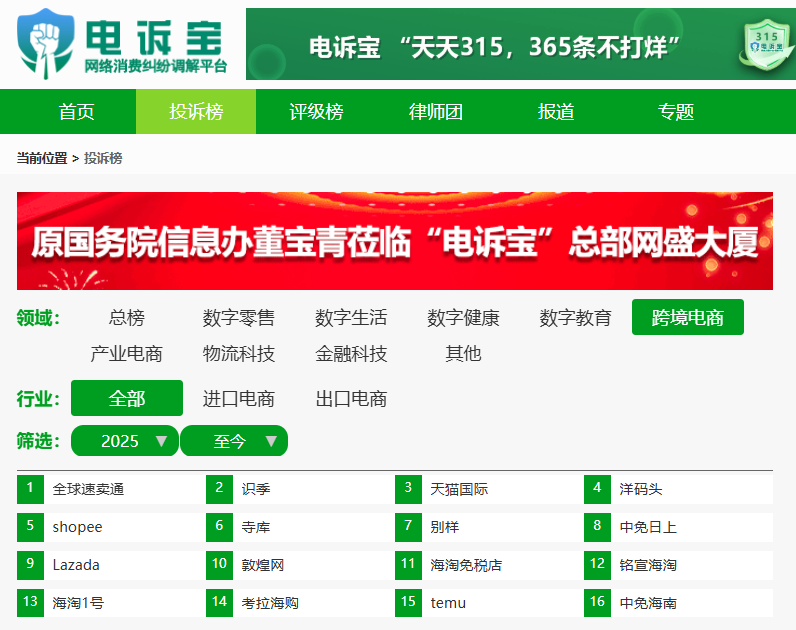Click the 行业 label

[39, 399]
